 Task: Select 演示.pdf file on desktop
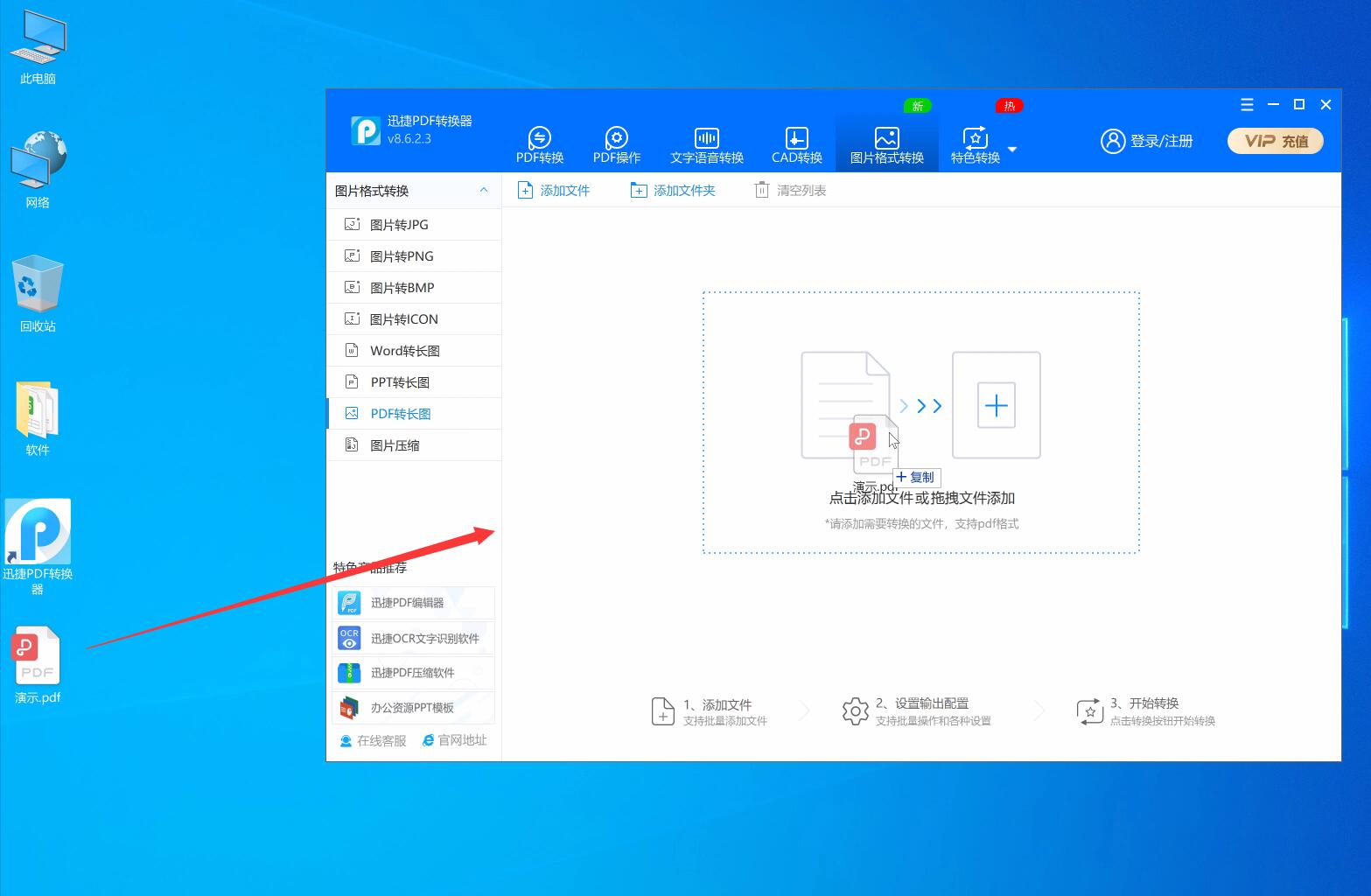tap(38, 666)
